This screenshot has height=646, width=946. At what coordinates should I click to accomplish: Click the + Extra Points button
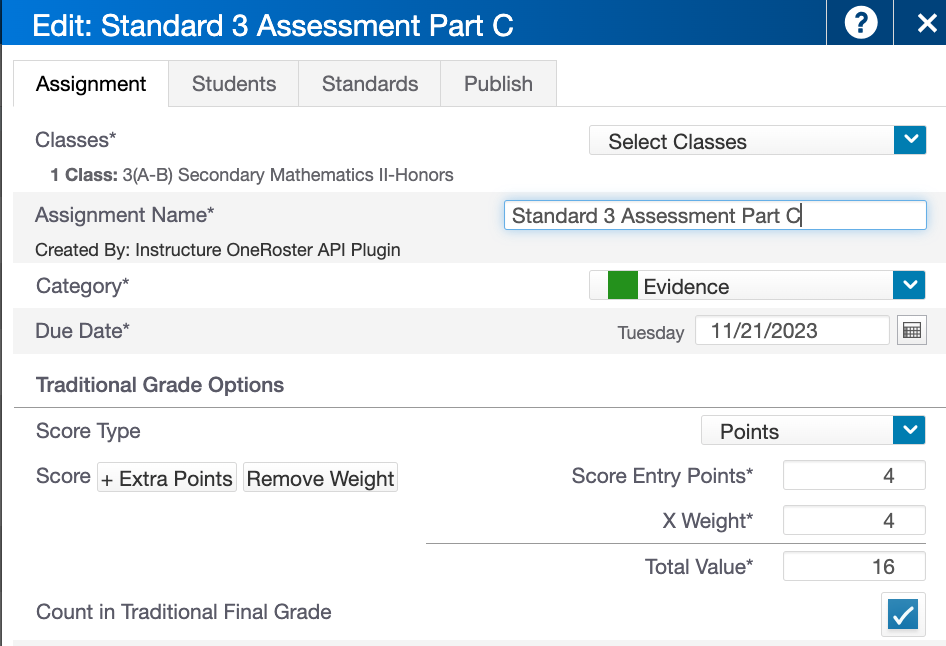coord(167,478)
